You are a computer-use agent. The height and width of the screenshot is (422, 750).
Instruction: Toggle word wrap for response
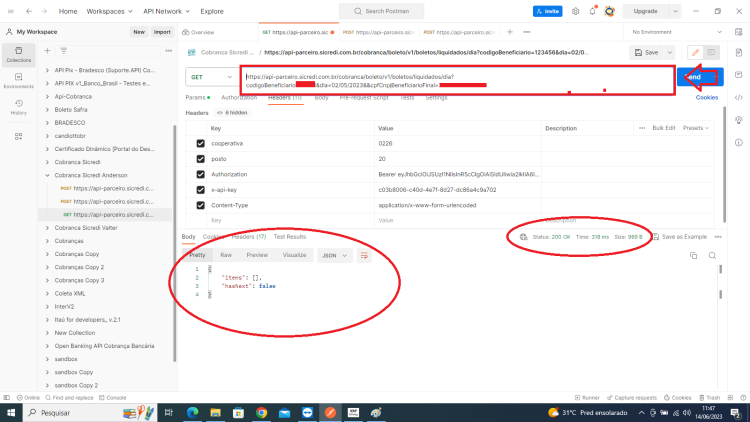(x=364, y=255)
